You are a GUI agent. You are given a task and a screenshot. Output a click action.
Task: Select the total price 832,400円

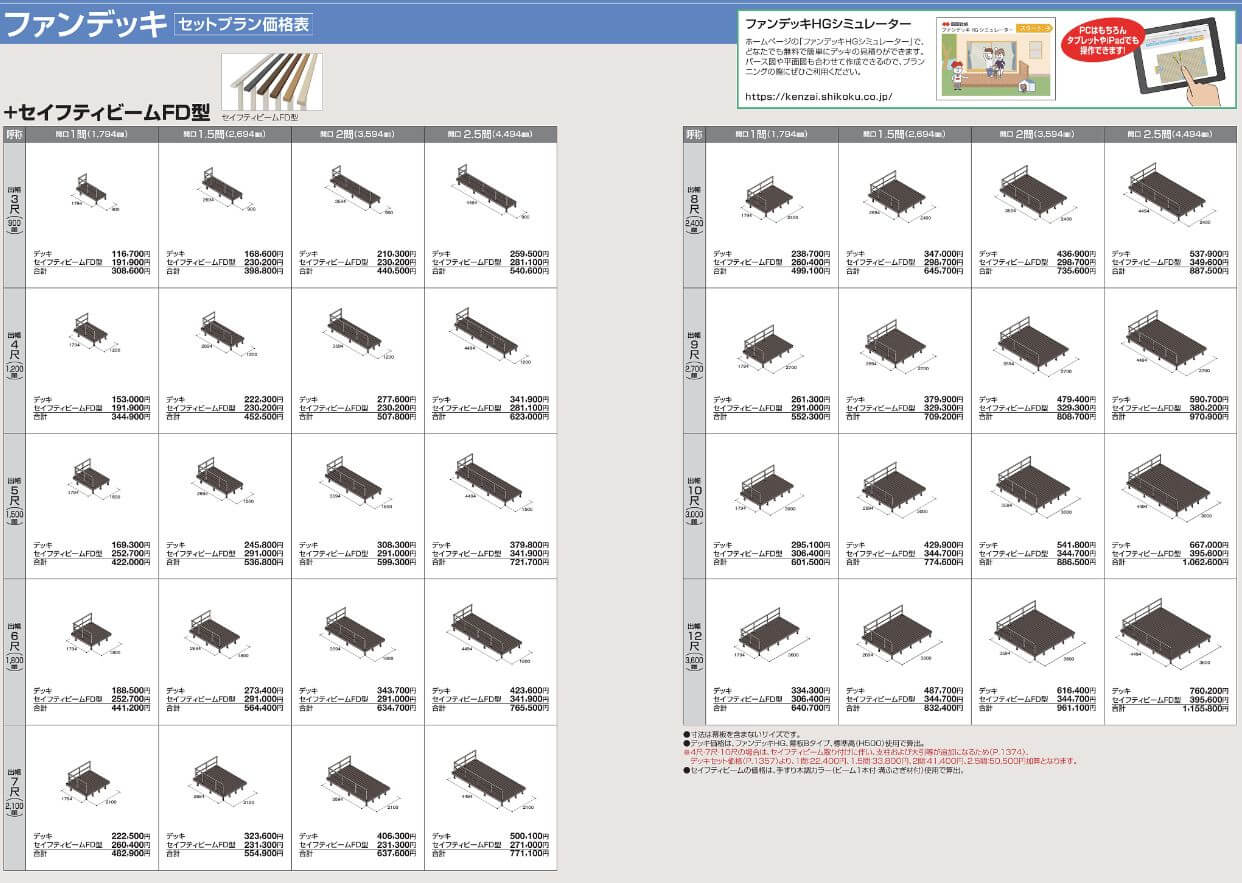click(x=943, y=707)
